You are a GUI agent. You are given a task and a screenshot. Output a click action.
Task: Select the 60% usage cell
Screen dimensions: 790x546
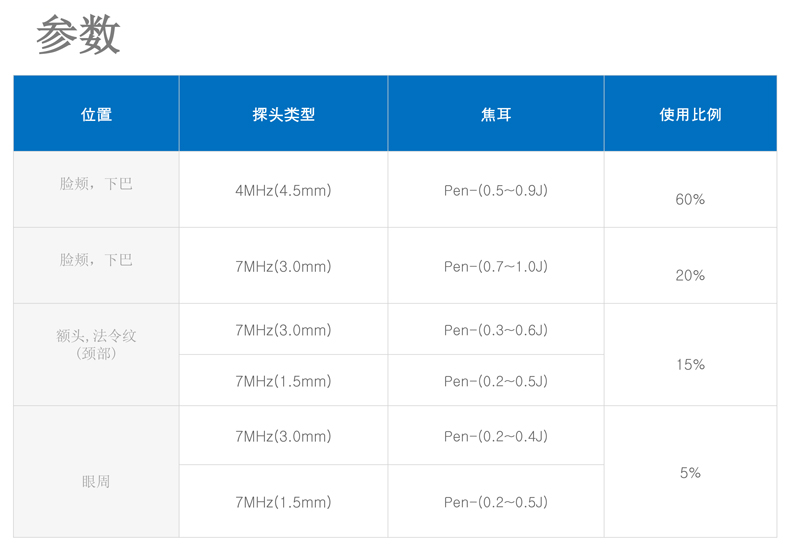[691, 190]
